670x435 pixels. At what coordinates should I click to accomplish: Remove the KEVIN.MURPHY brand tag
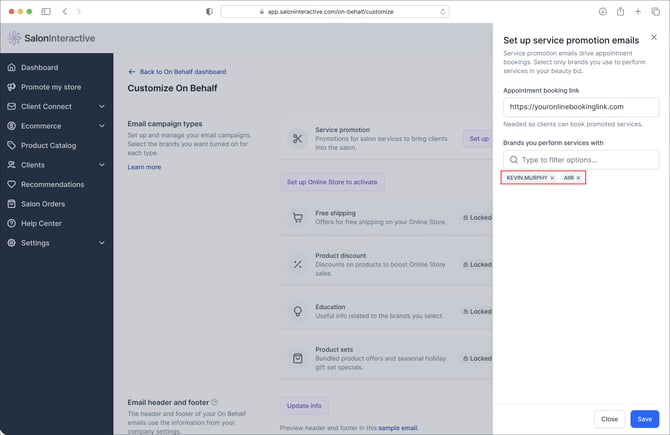552,178
